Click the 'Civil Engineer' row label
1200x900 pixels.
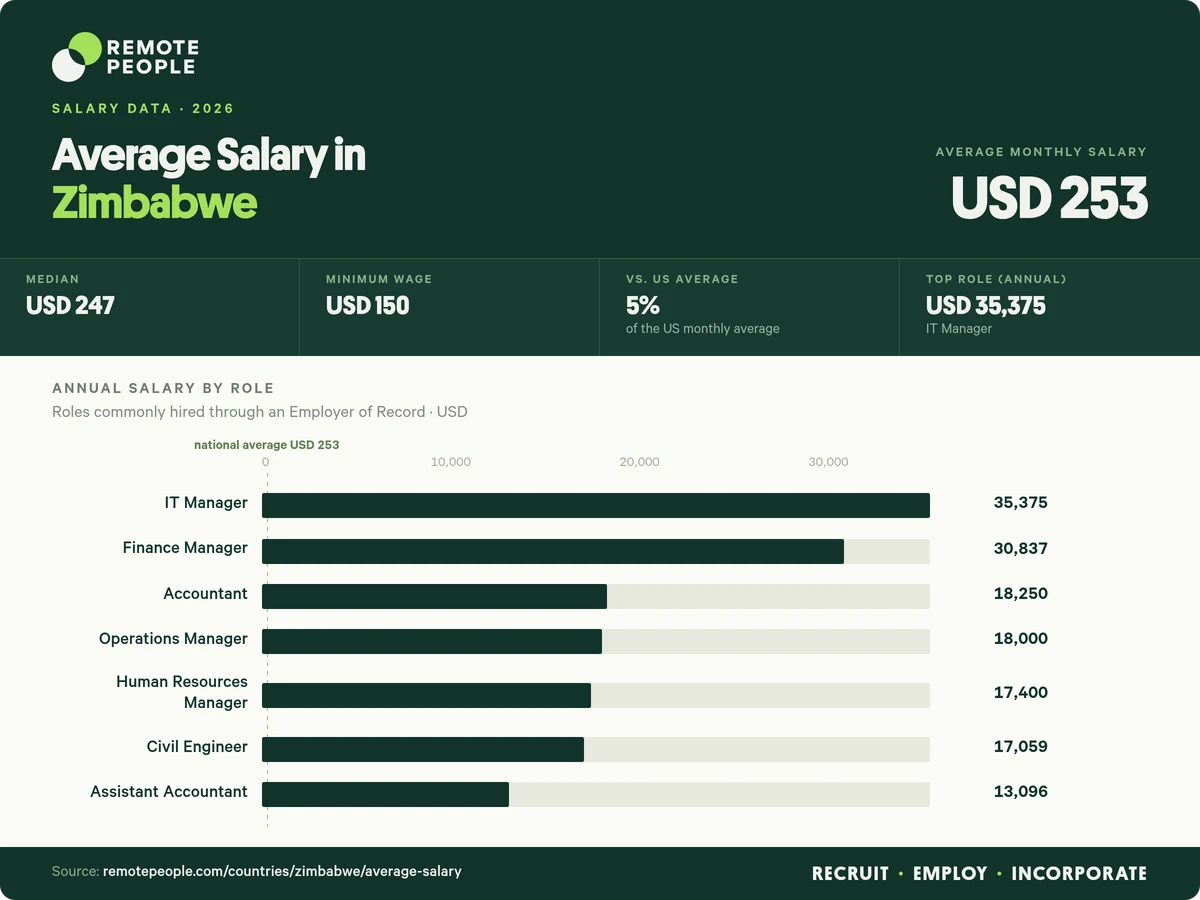(x=197, y=747)
